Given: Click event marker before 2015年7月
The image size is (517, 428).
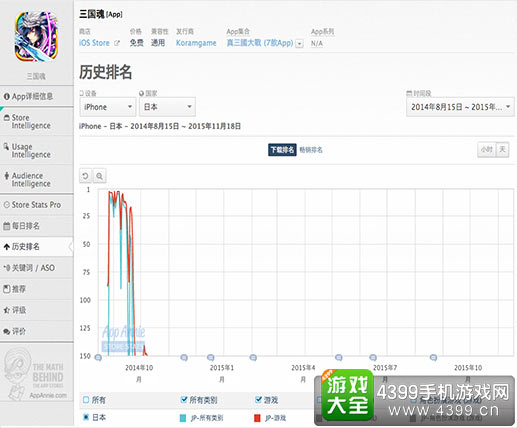Looking at the screenshot, I should pos(373,358).
